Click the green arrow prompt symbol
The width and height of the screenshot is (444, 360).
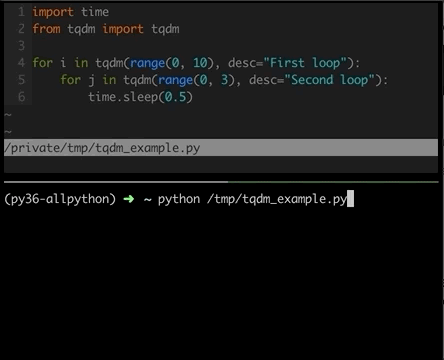[x=129, y=199]
